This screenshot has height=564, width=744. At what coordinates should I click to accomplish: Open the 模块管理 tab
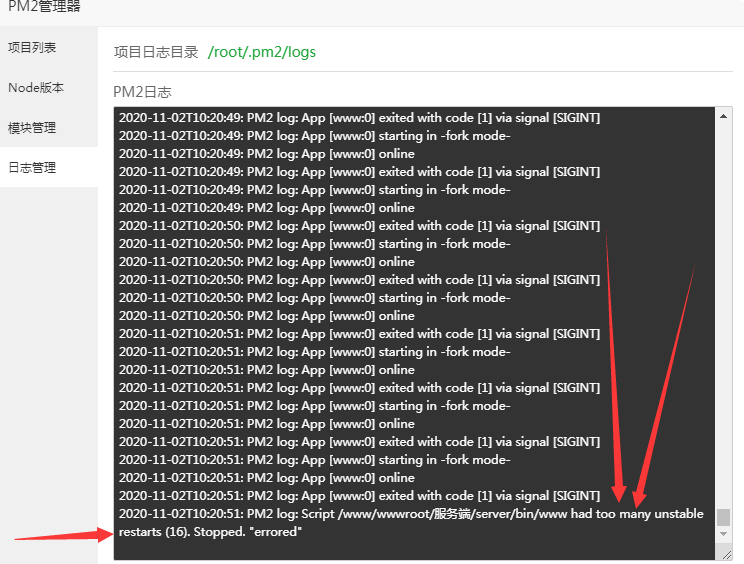(49, 128)
